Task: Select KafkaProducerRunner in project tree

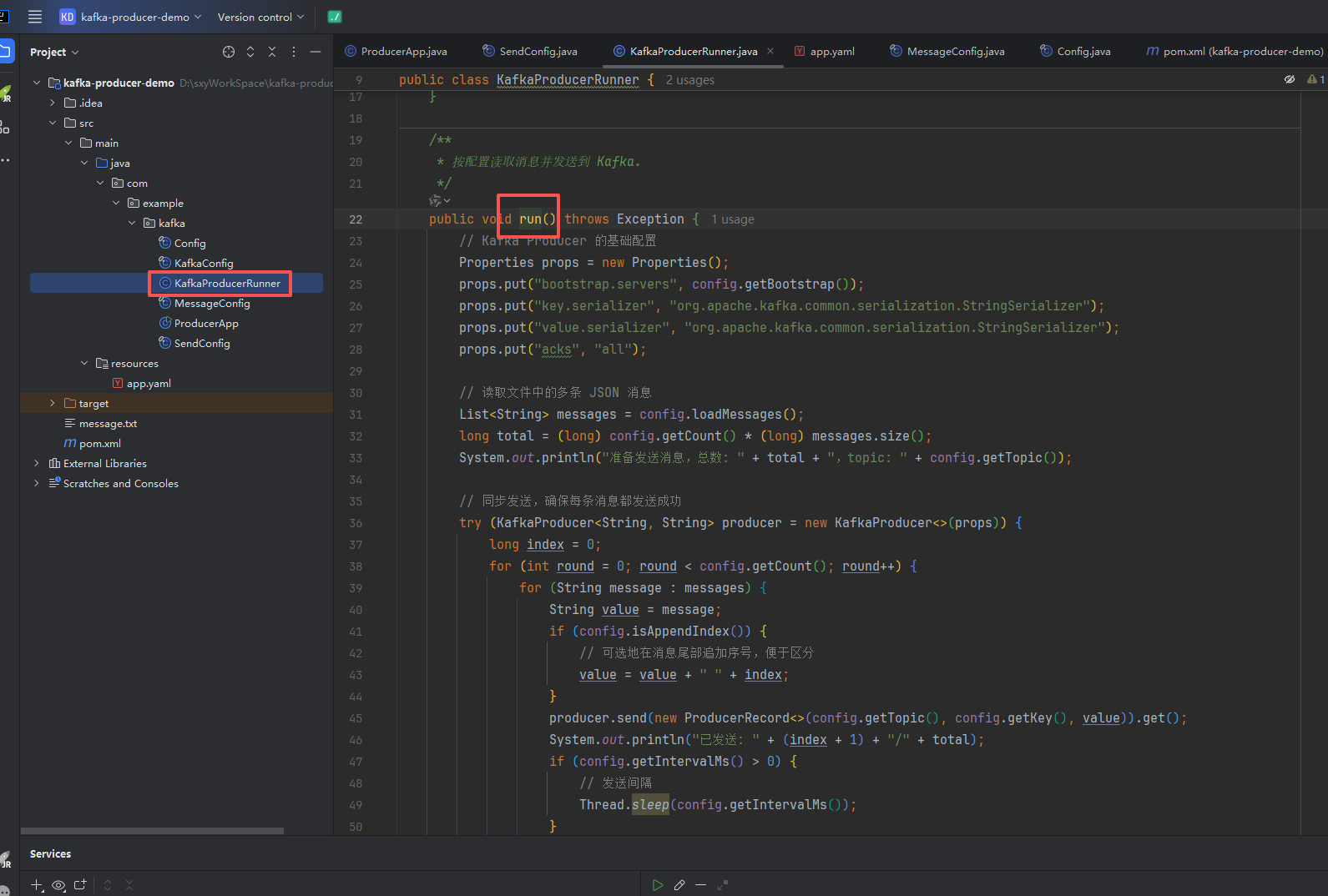Action: [x=220, y=283]
